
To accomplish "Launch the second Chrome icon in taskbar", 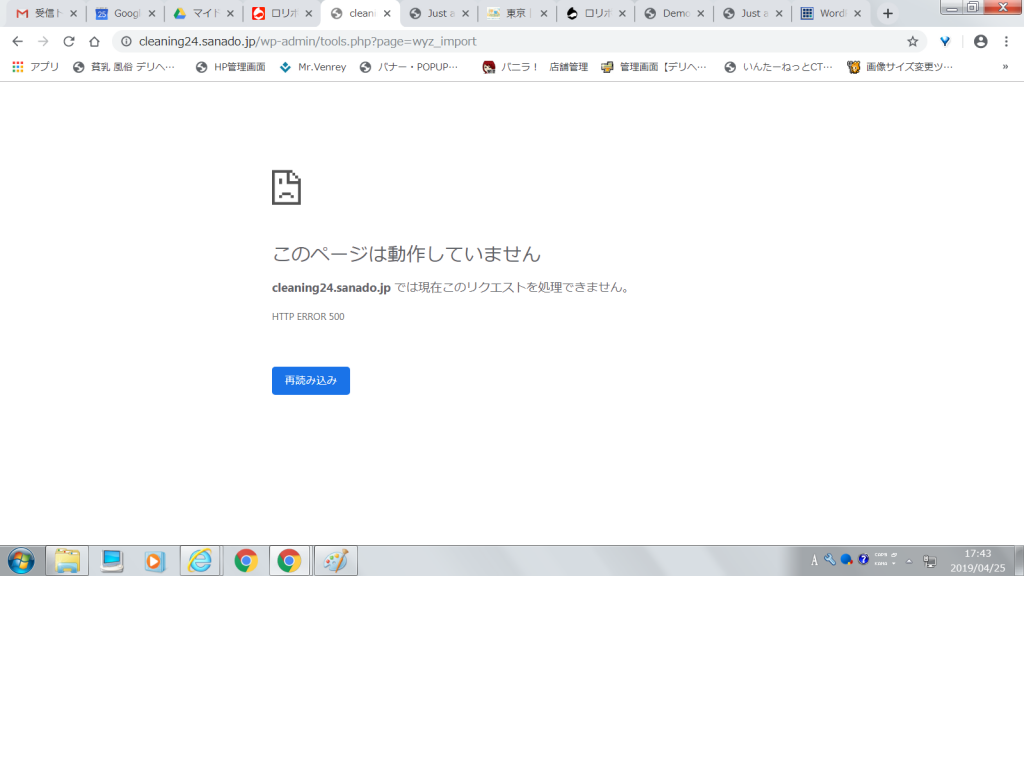I will 289,560.
